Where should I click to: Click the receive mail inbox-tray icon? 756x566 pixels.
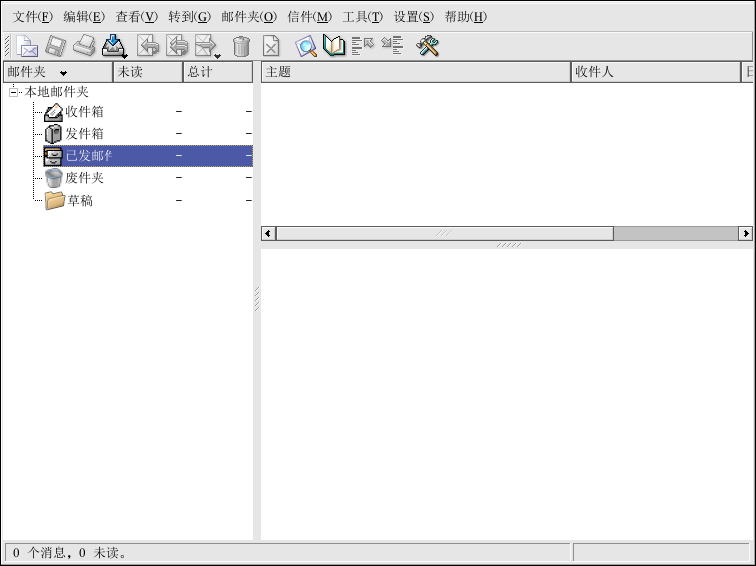(x=113, y=46)
